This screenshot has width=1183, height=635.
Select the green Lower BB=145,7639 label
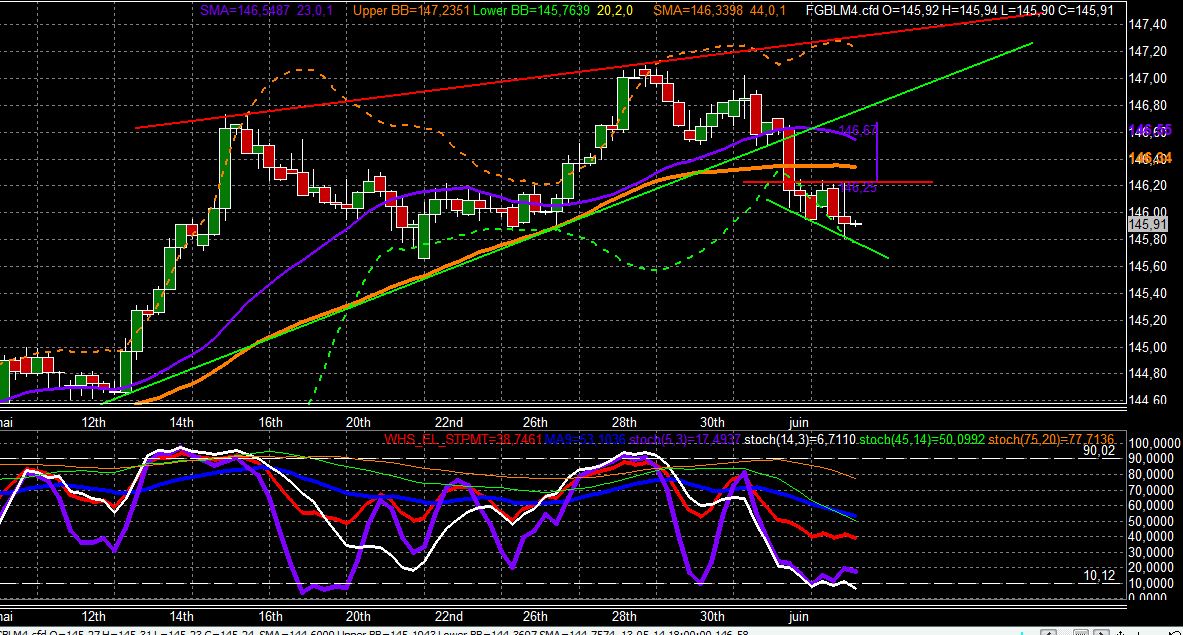(x=531, y=11)
